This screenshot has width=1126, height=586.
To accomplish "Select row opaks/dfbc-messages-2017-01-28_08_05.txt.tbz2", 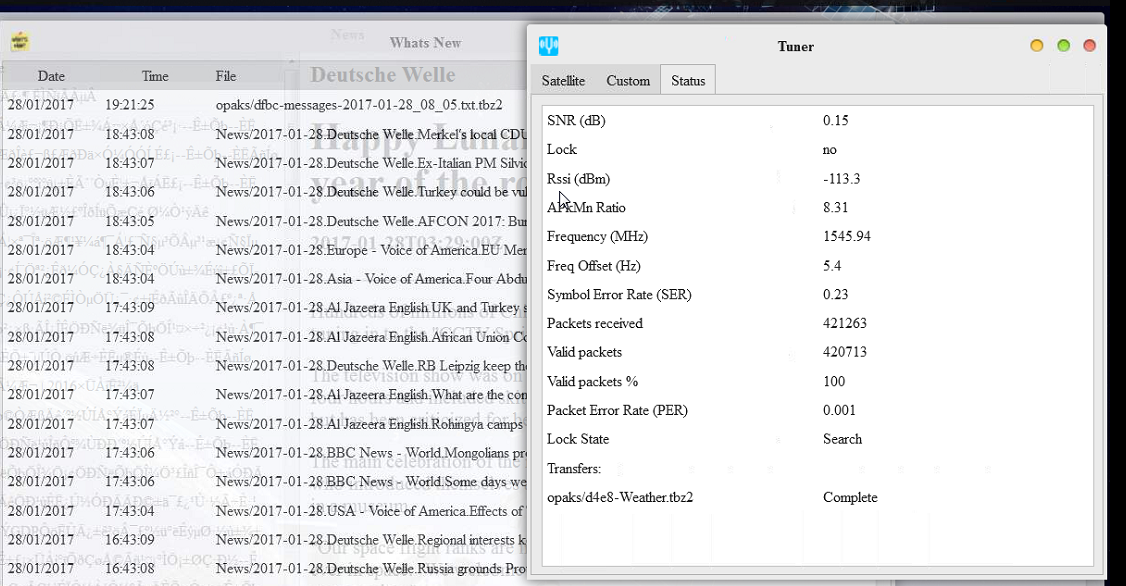I will (264, 105).
